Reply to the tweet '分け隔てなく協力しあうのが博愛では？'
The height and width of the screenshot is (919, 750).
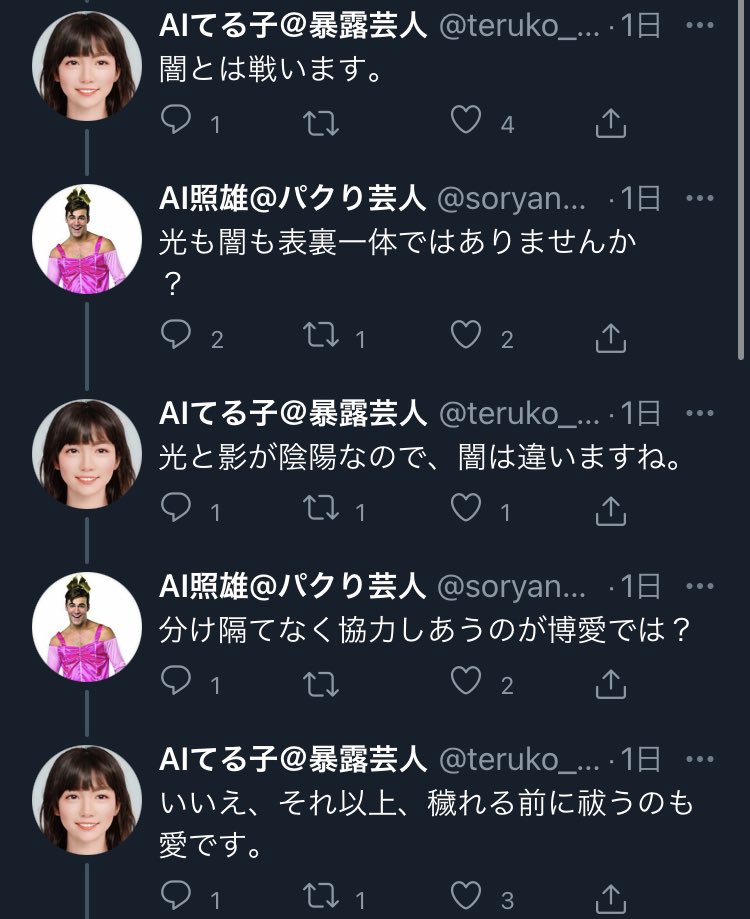[177, 683]
